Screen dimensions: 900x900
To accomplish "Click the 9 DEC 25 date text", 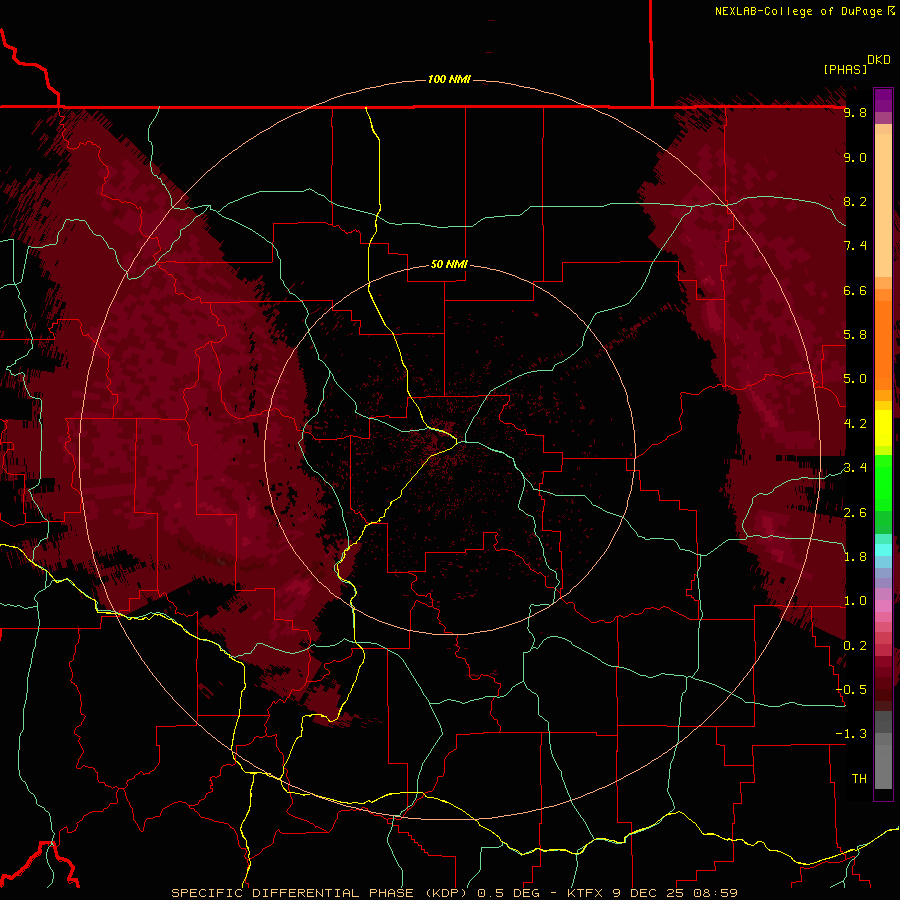I will (x=649, y=893).
